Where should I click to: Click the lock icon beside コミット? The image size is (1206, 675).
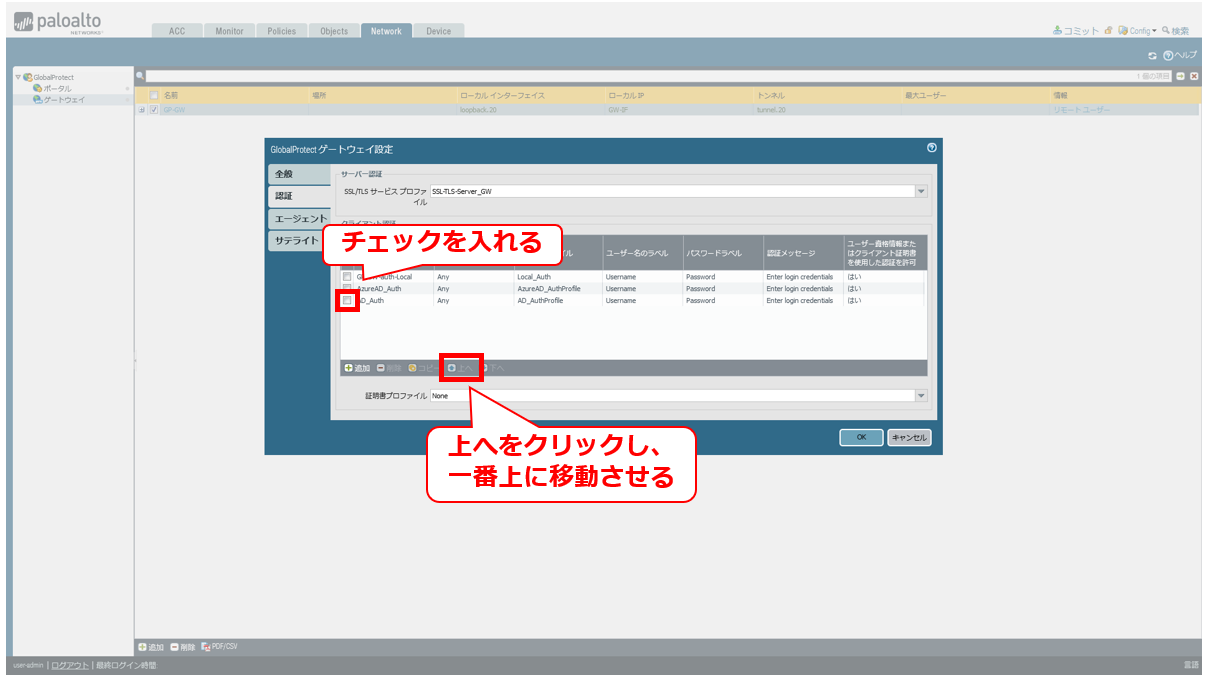click(1108, 31)
